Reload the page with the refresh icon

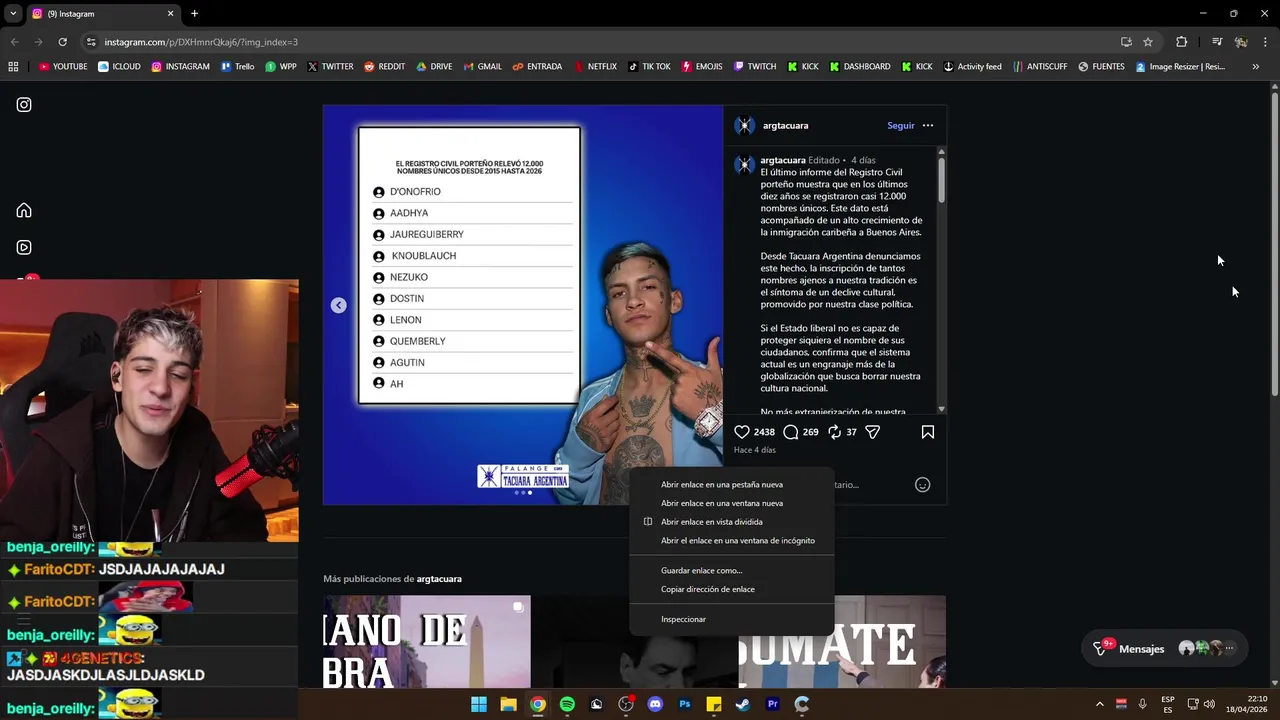point(62,42)
